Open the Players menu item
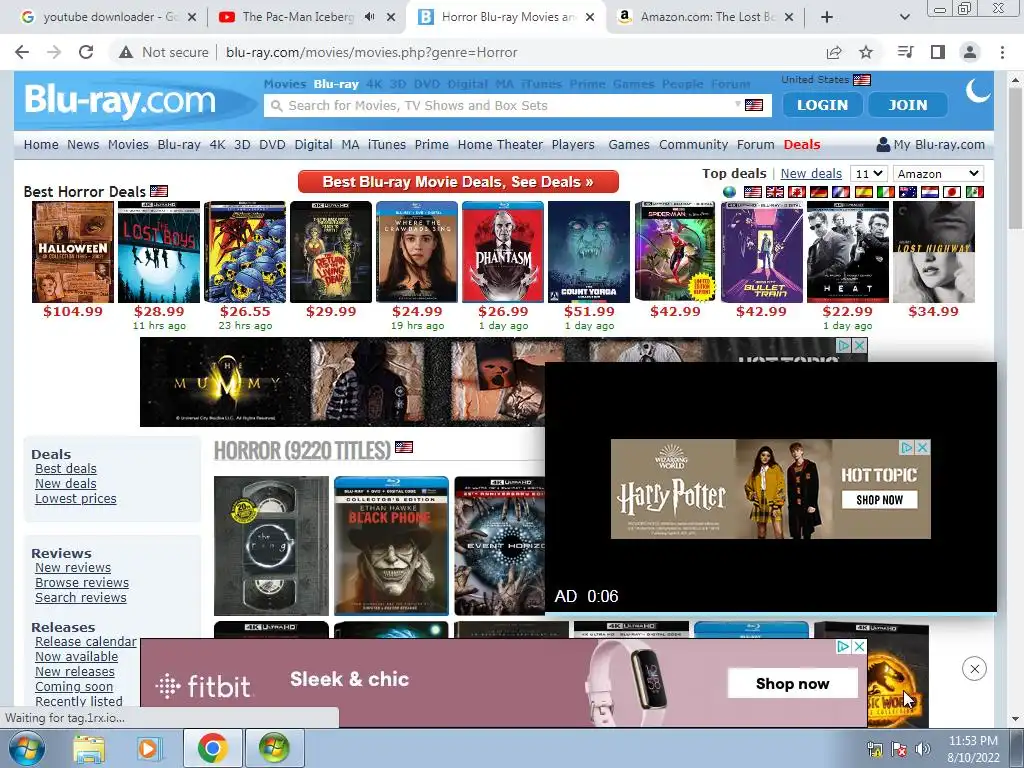Viewport: 1024px width, 768px height. click(573, 144)
